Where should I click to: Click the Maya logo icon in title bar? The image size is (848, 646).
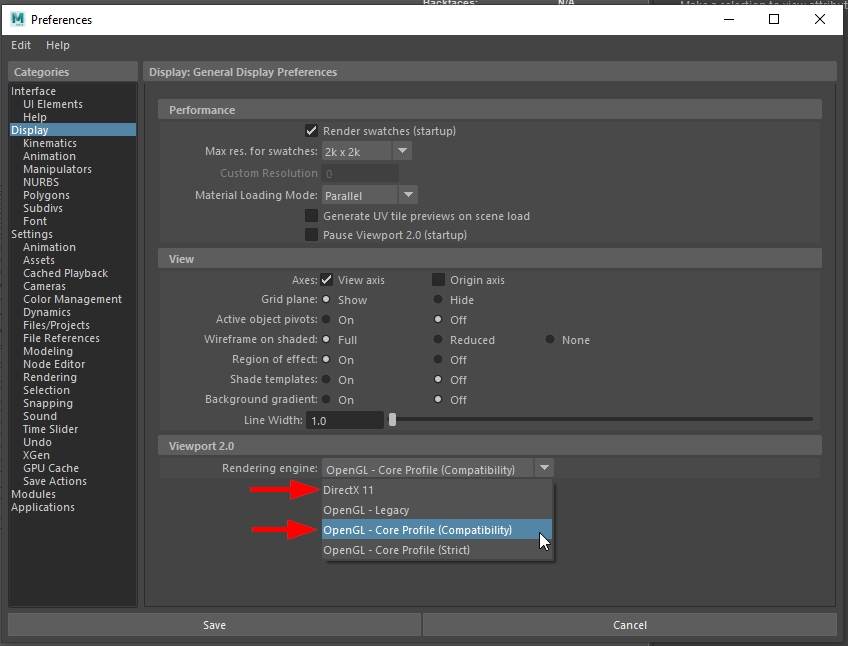[20, 19]
